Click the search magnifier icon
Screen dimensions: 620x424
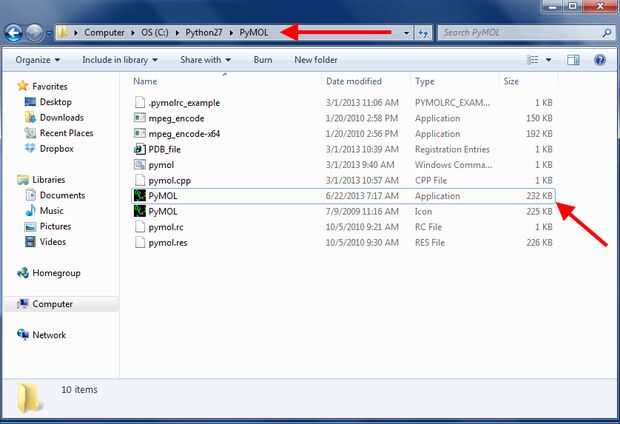point(607,33)
